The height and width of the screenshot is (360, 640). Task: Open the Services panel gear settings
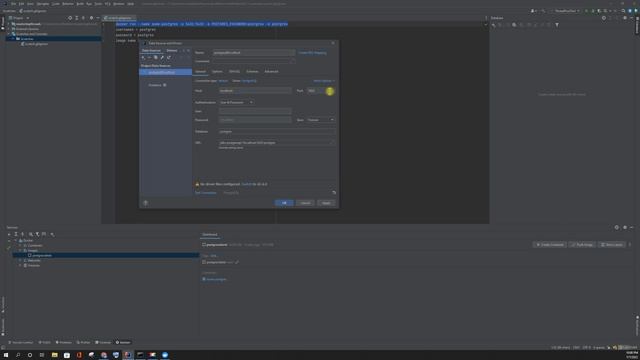point(624,227)
